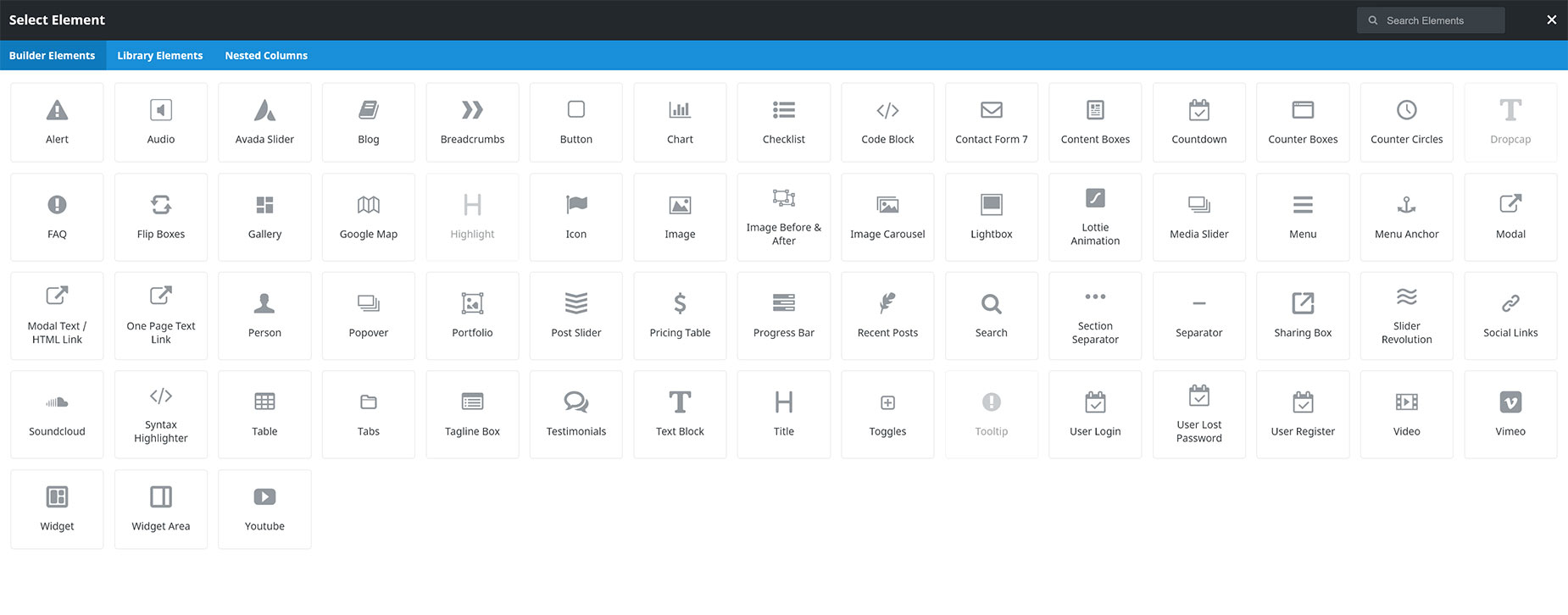Insert Slider Revolution element
This screenshot has height=615, width=1568.
point(1407,316)
